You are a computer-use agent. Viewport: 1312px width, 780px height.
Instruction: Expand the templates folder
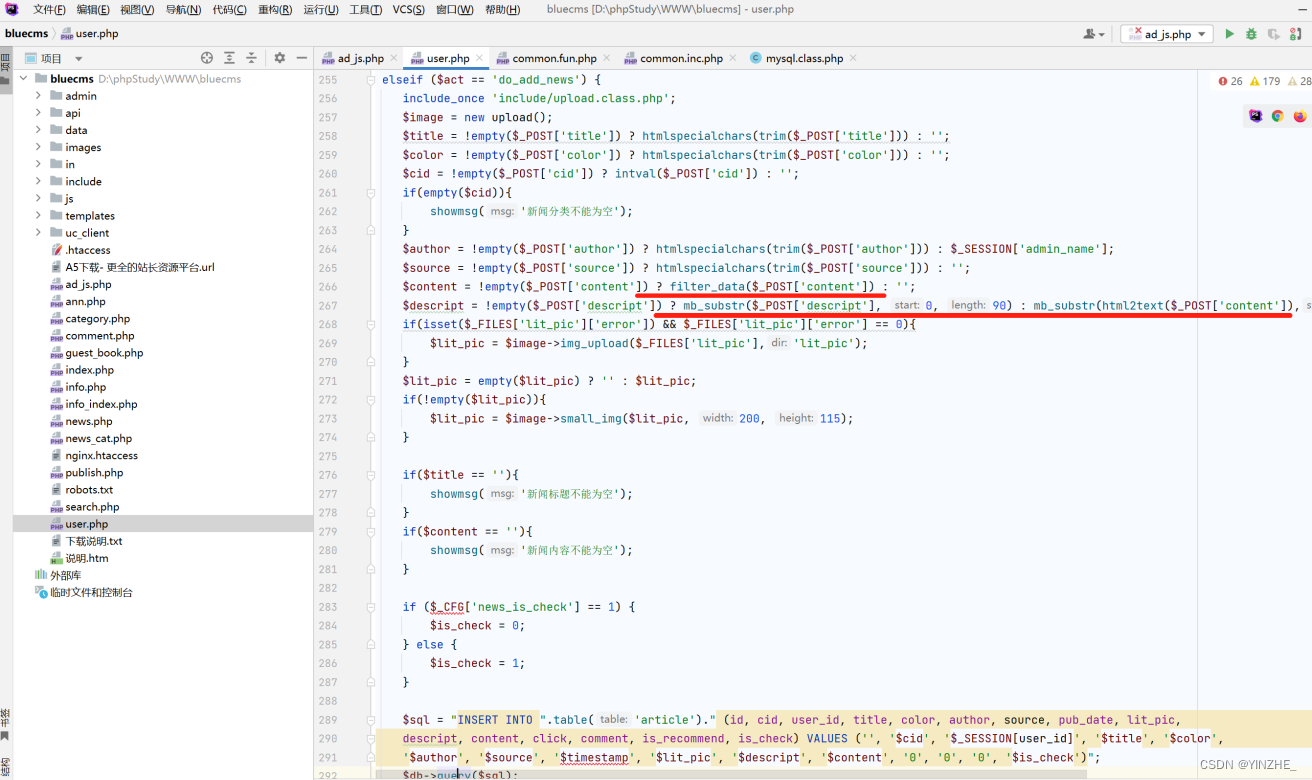(x=38, y=215)
